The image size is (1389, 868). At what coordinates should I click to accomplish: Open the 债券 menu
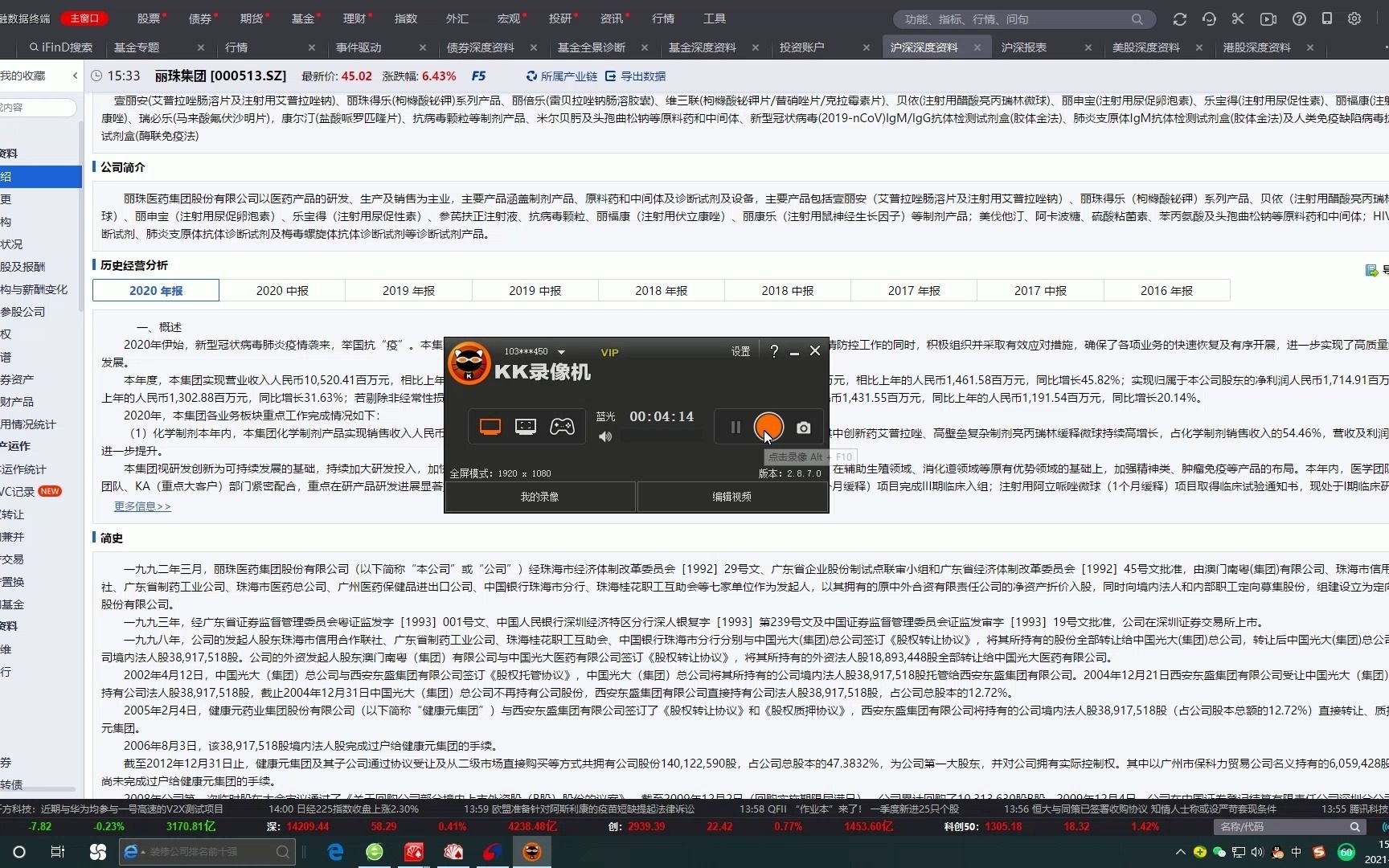coord(200,18)
